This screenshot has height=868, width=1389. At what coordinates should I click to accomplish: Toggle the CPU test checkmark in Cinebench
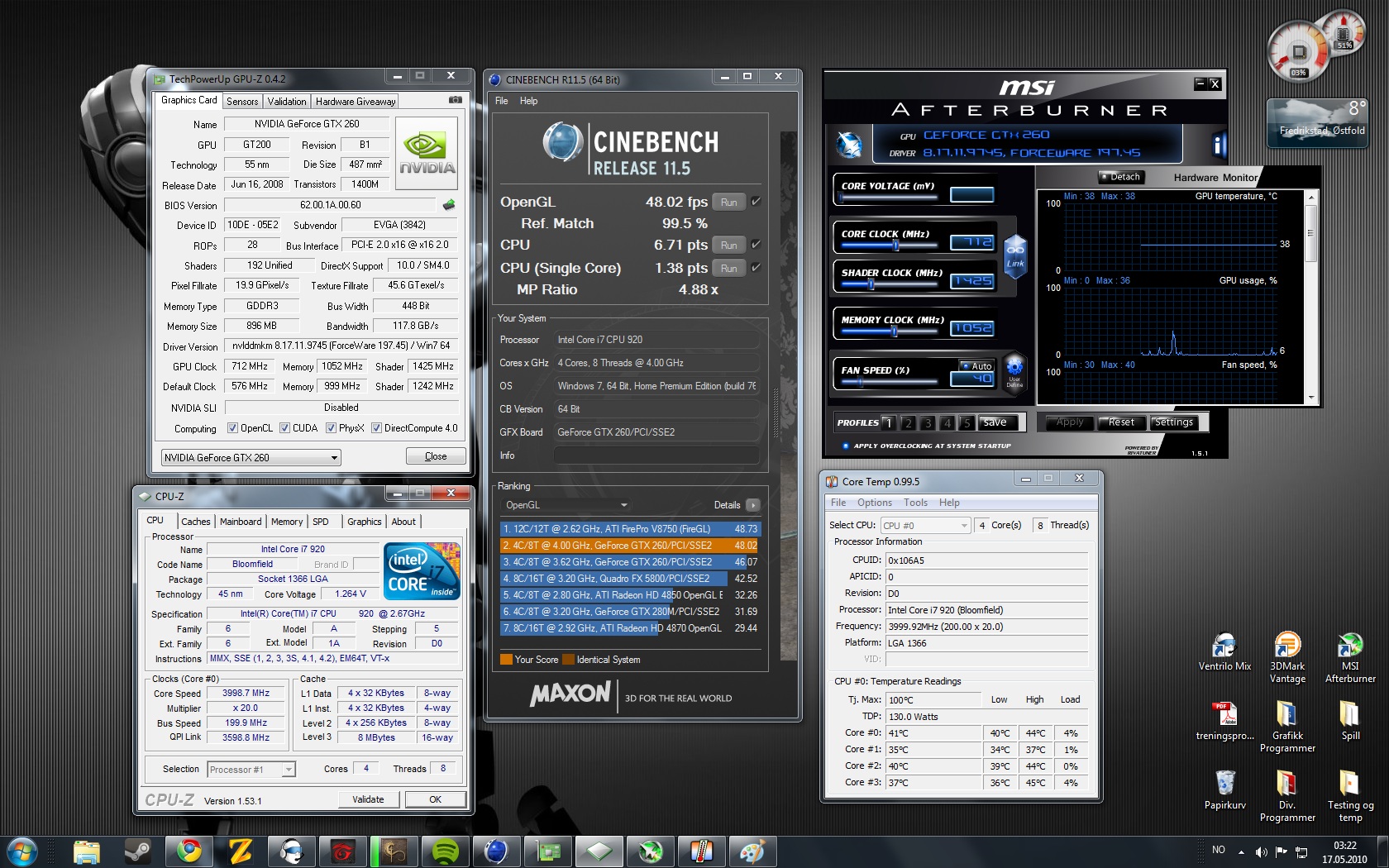(x=756, y=245)
